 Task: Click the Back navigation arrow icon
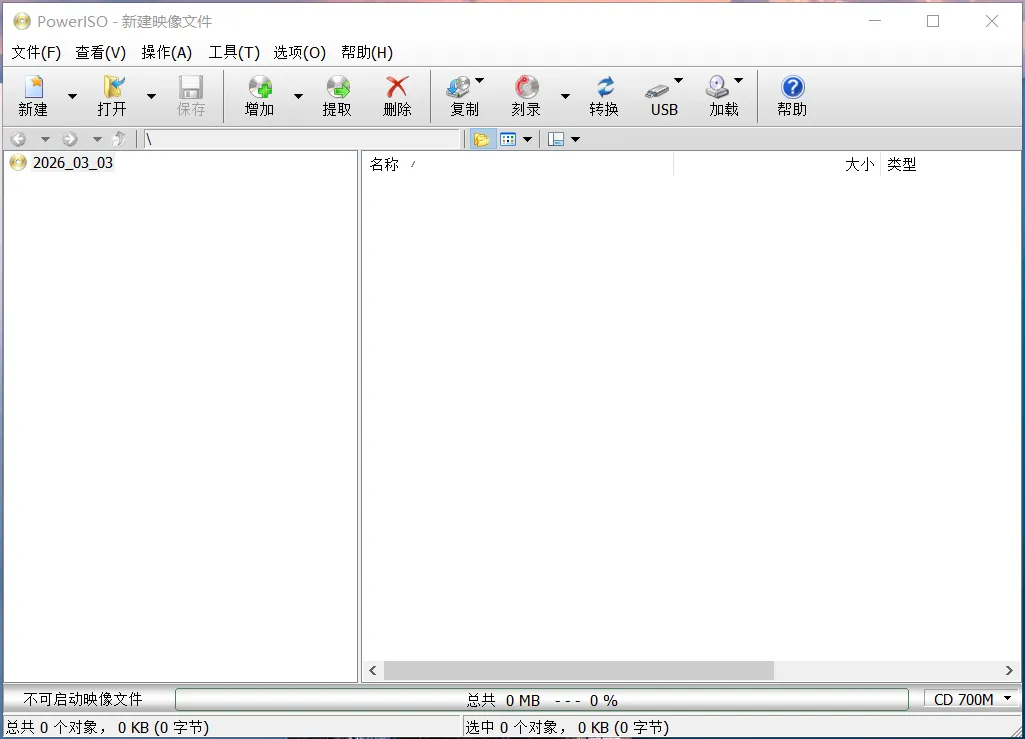point(19,139)
